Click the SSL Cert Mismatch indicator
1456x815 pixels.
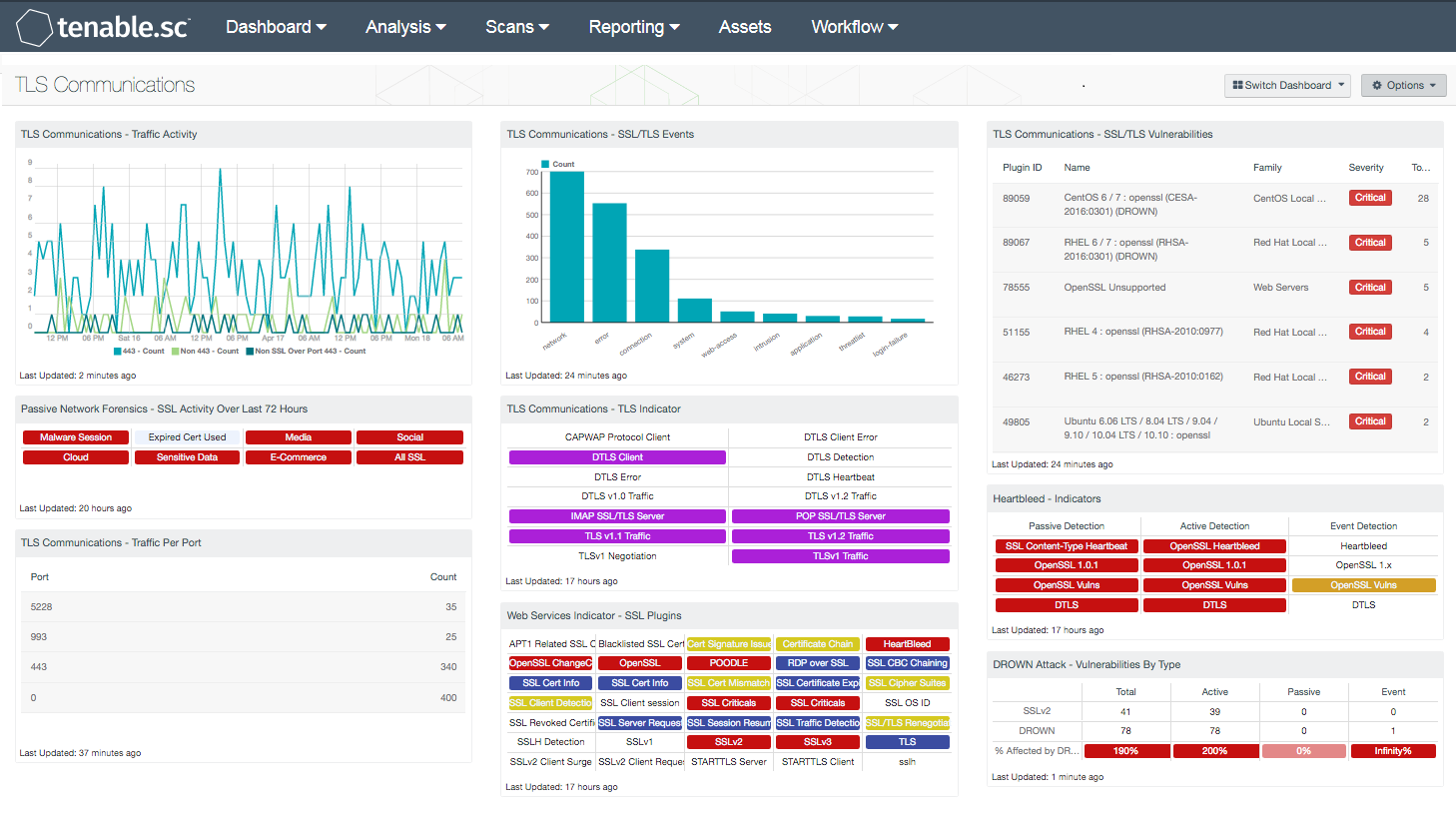tap(729, 683)
